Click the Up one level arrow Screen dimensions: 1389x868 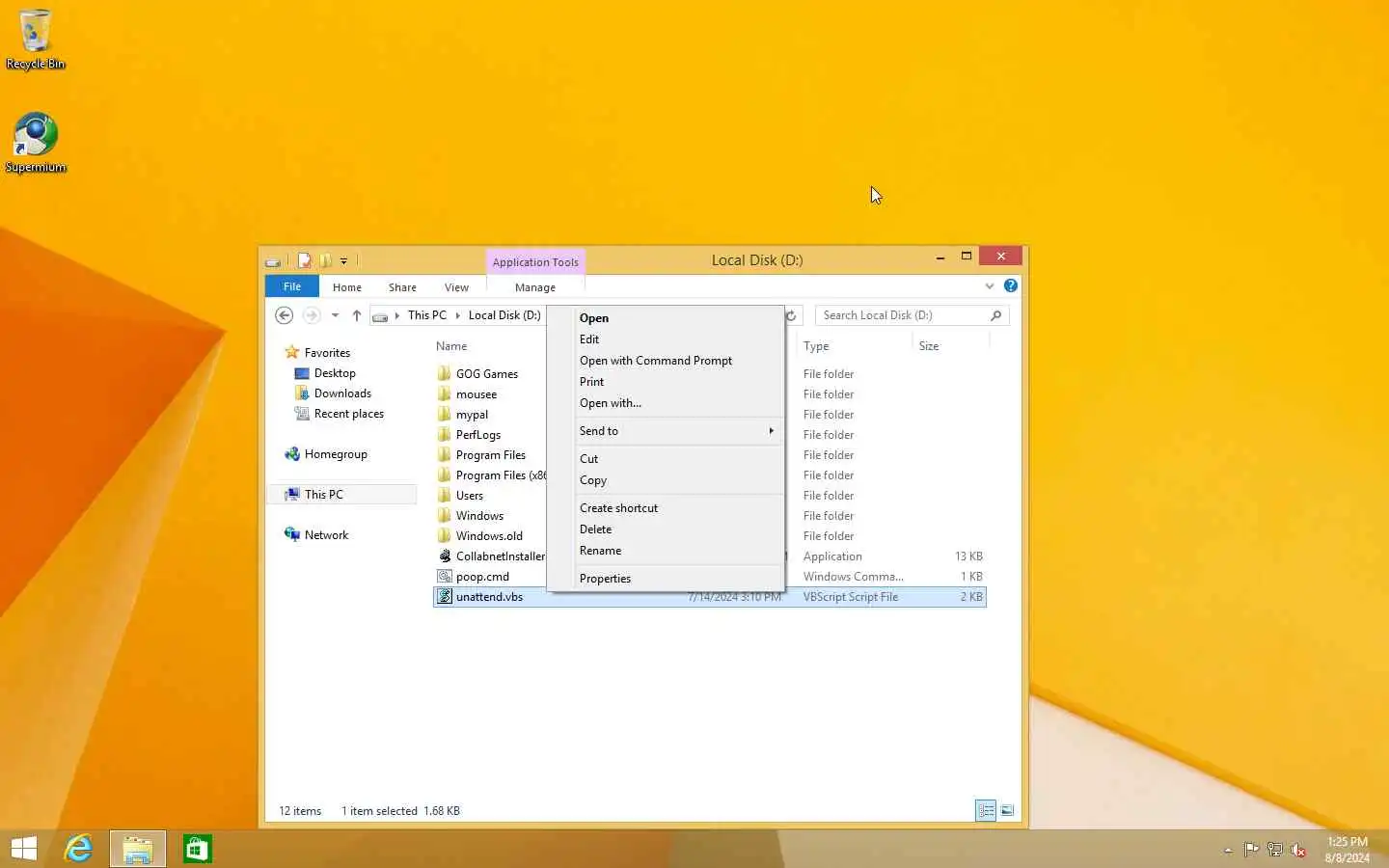coord(357,315)
